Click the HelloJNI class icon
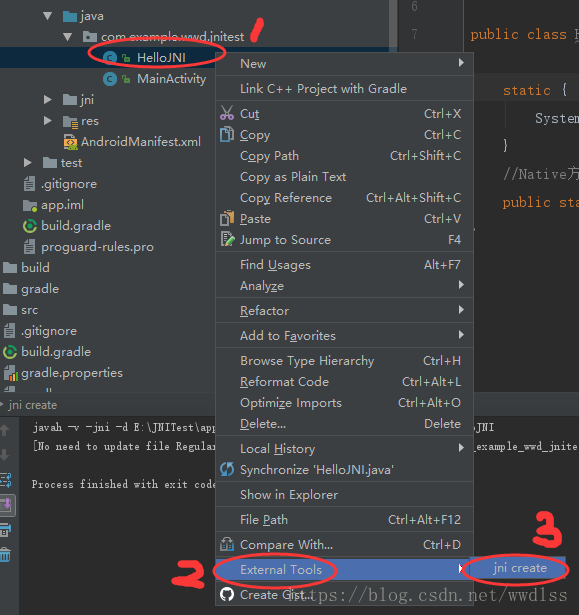The image size is (579, 615). 110,58
